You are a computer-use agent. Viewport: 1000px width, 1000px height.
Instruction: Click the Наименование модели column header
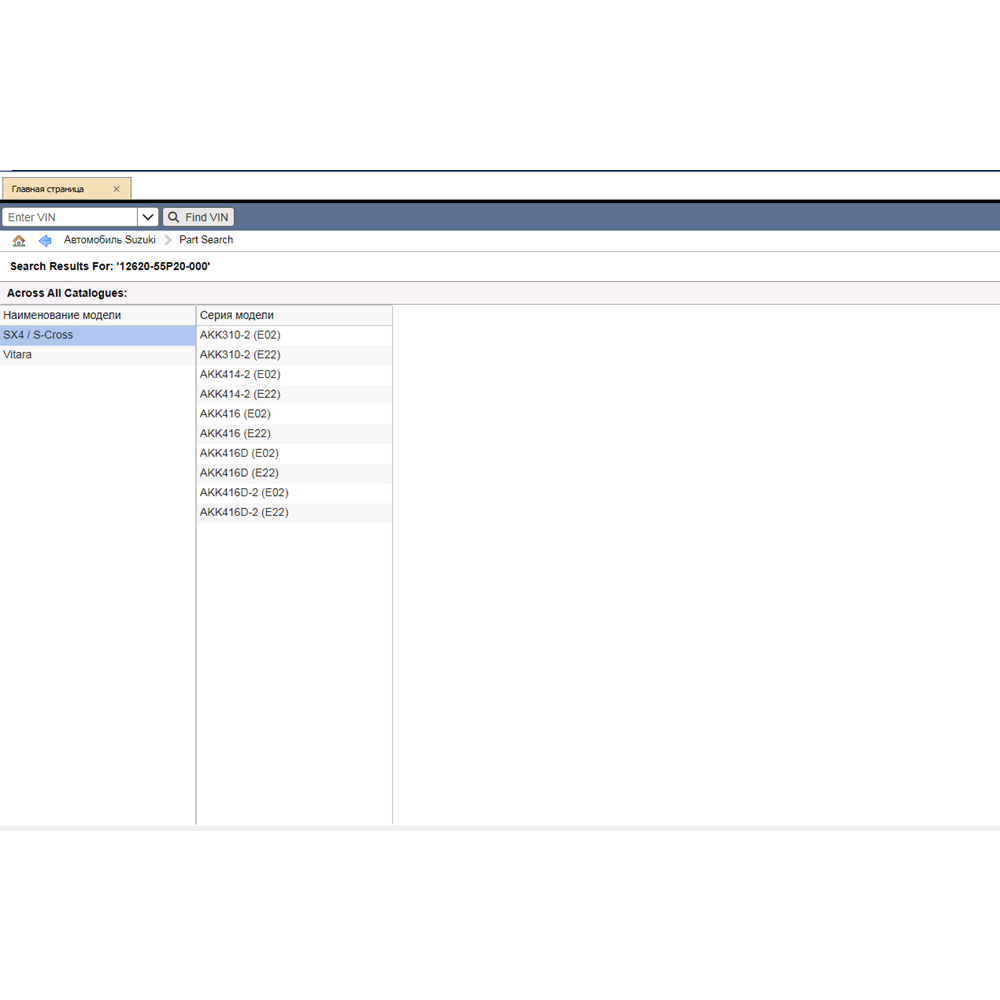[62, 315]
